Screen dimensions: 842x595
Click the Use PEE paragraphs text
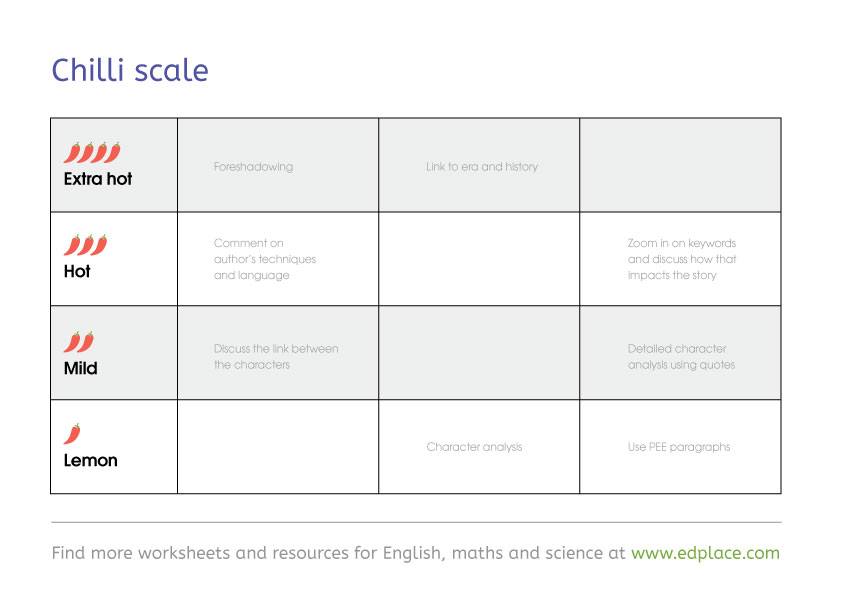click(x=679, y=447)
